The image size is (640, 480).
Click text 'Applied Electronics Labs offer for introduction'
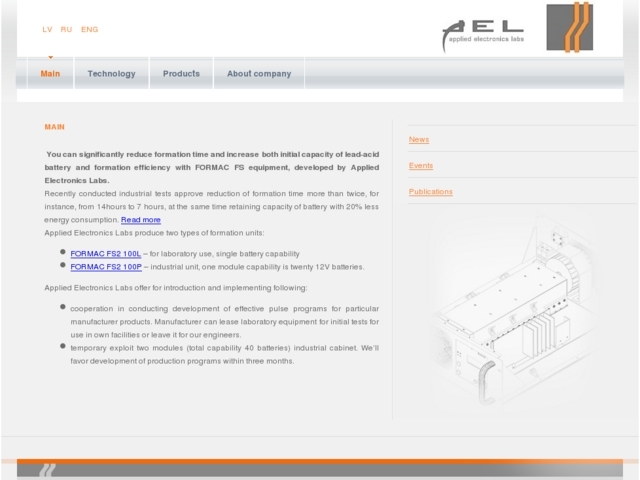(176, 288)
